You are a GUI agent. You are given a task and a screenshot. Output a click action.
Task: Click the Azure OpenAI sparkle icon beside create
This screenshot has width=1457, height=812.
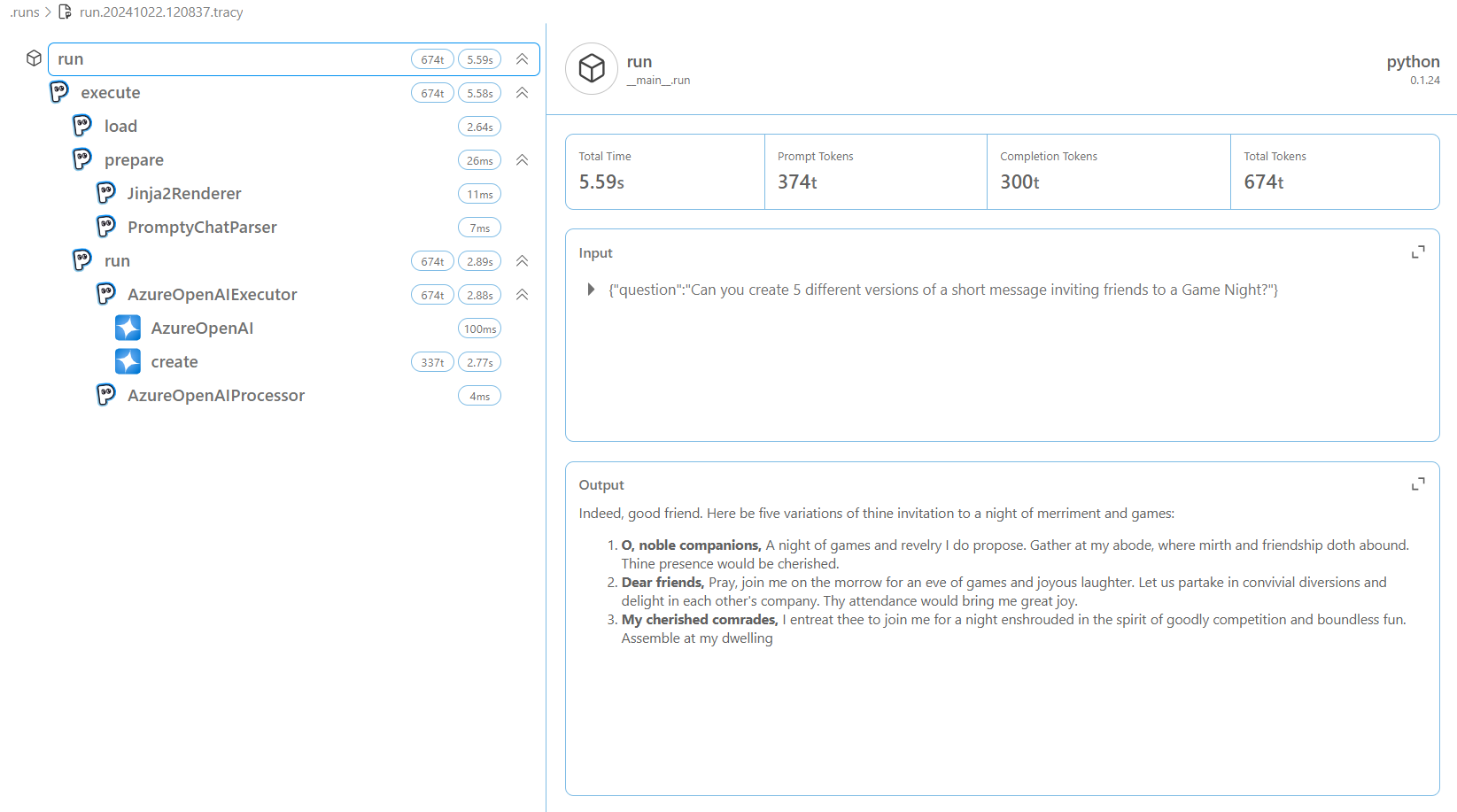[x=128, y=361]
